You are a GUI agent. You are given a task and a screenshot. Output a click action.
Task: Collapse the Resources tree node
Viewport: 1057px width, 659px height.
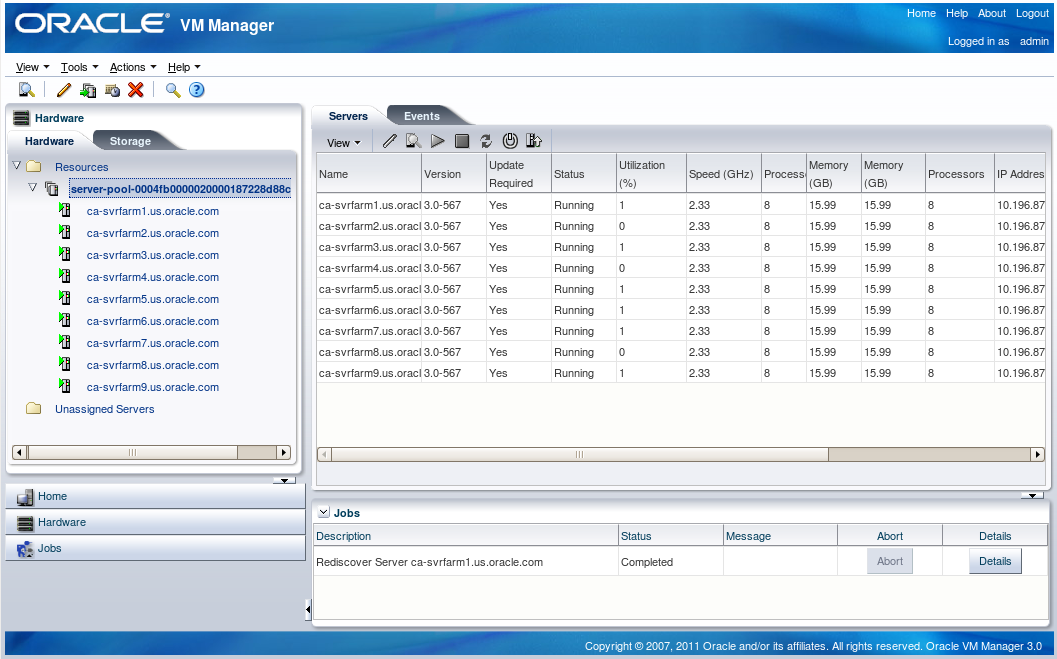click(x=17, y=166)
